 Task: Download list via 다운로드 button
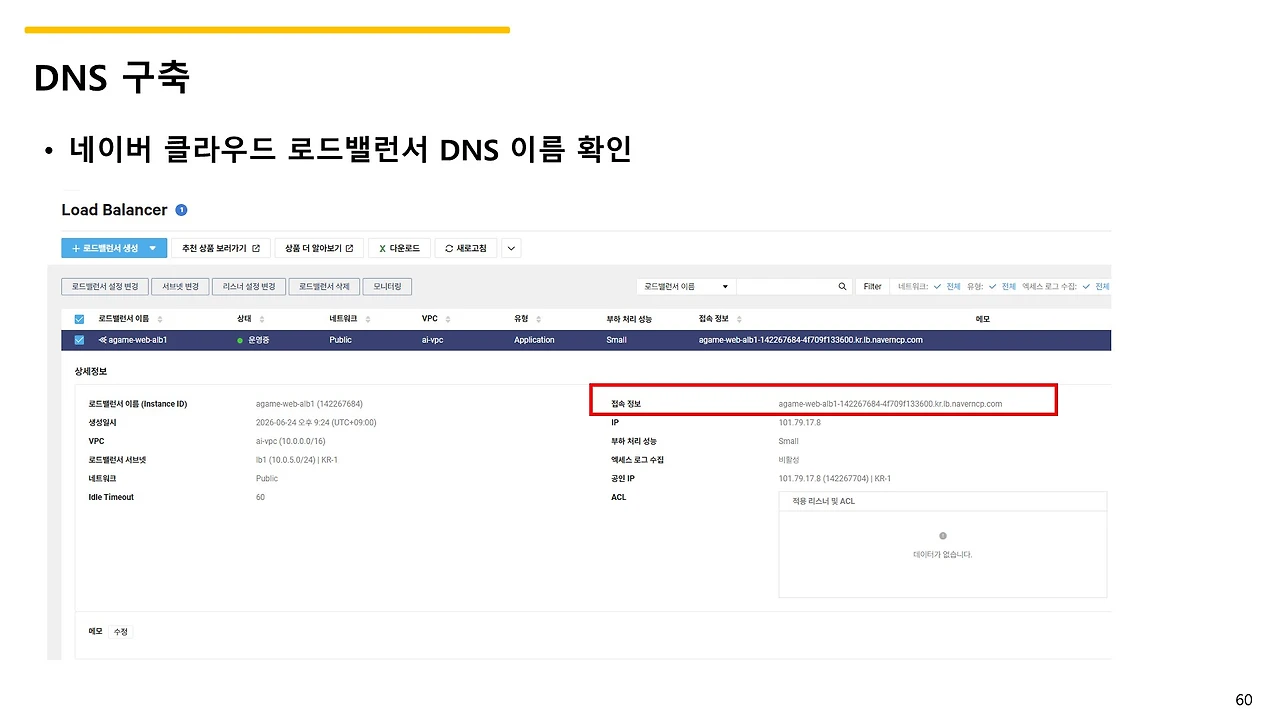click(x=399, y=248)
